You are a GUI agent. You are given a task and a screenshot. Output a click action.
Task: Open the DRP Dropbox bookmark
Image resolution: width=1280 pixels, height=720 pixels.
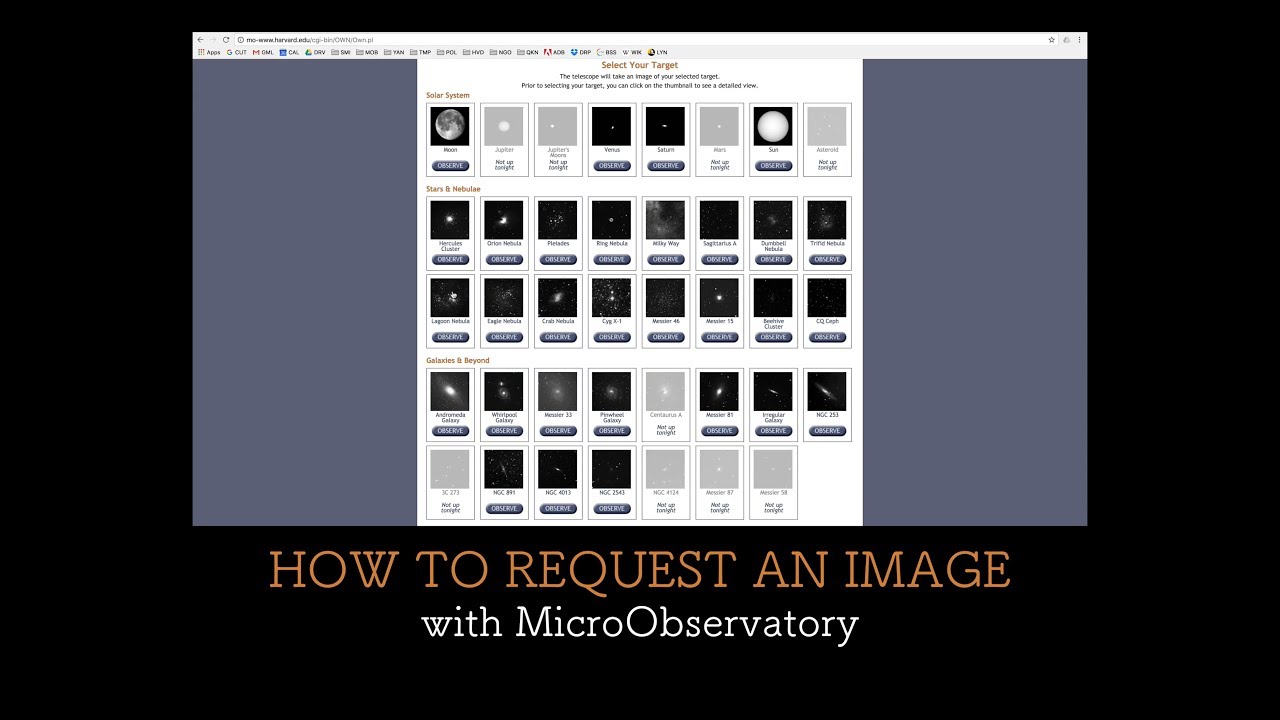pos(581,52)
